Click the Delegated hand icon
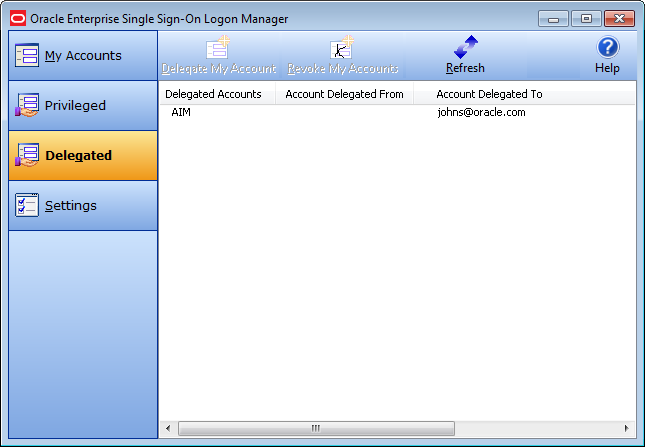The width and height of the screenshot is (645, 447). (x=27, y=155)
